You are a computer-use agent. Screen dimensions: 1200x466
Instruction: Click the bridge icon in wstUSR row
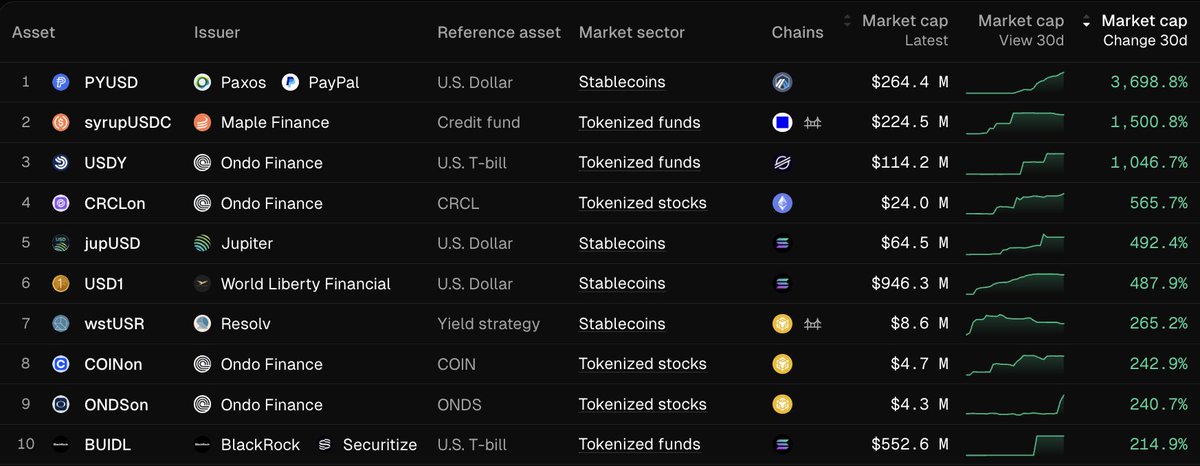[x=812, y=324]
